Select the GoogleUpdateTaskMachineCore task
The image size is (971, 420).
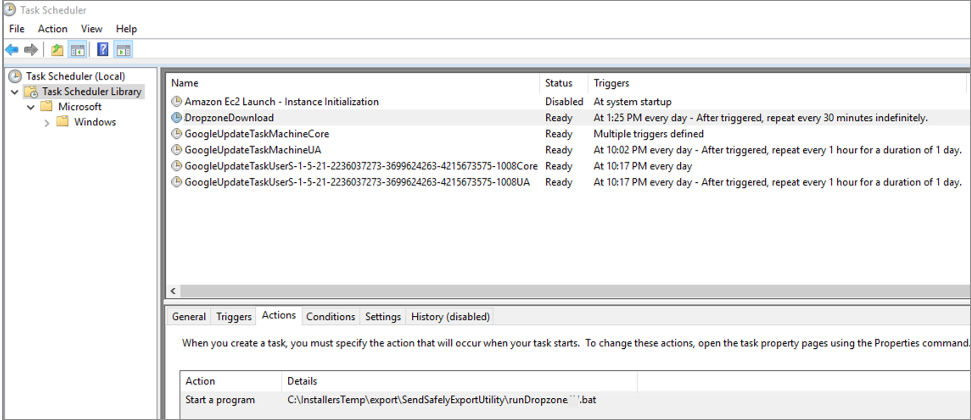click(x=256, y=134)
